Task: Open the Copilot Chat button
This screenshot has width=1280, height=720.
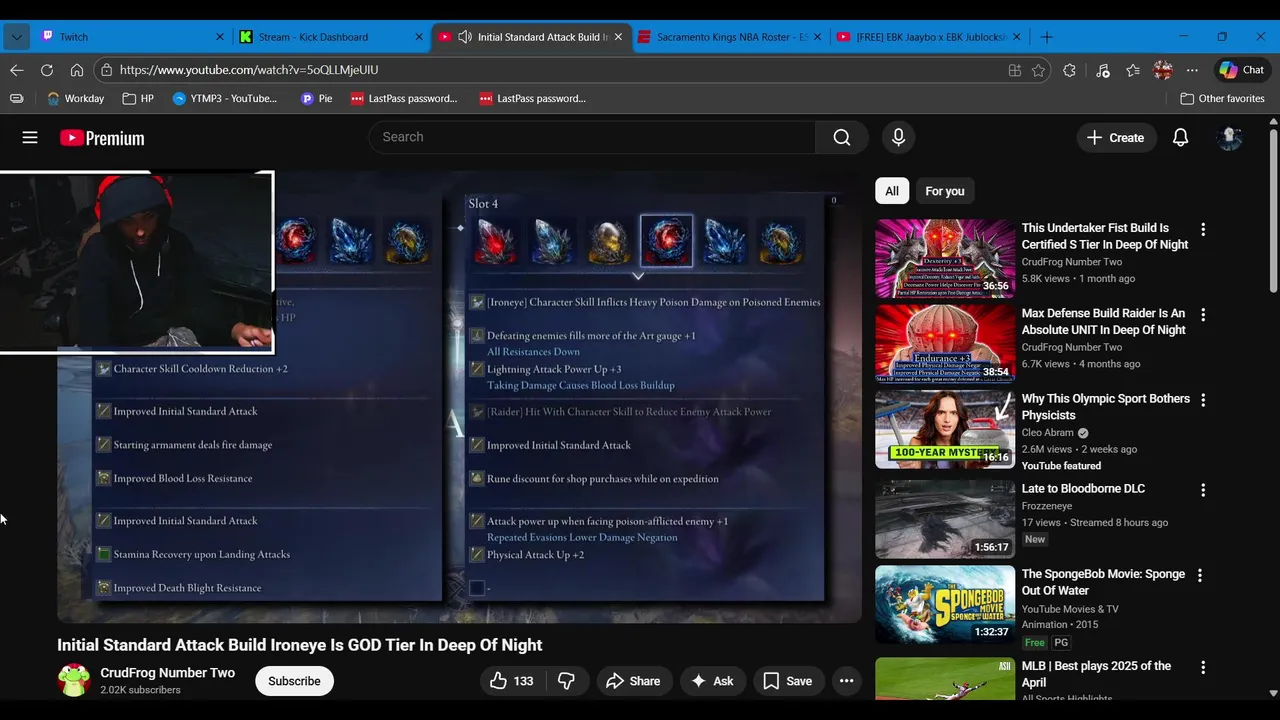Action: click(1242, 70)
